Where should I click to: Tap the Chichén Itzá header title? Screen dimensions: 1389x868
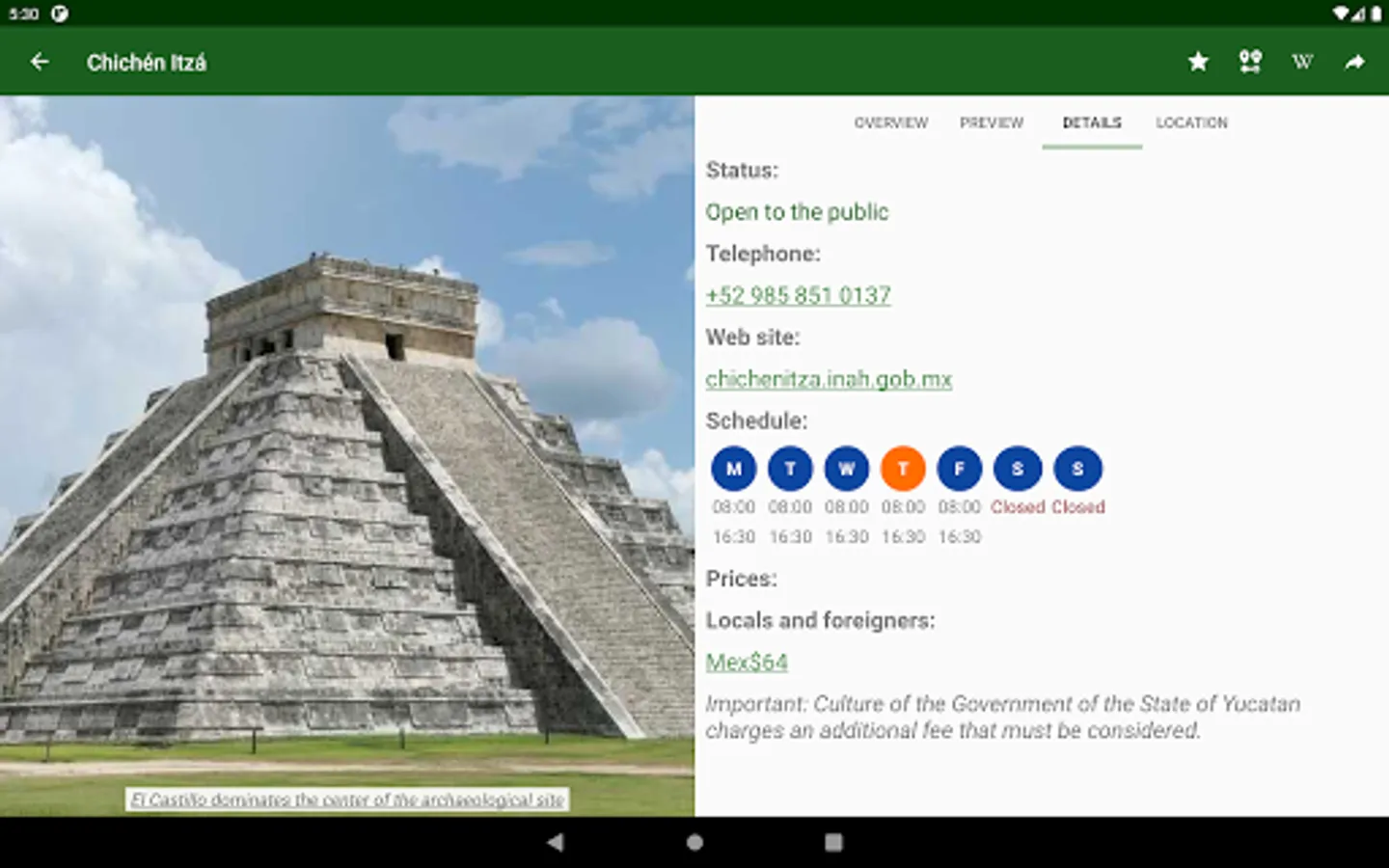point(147,63)
